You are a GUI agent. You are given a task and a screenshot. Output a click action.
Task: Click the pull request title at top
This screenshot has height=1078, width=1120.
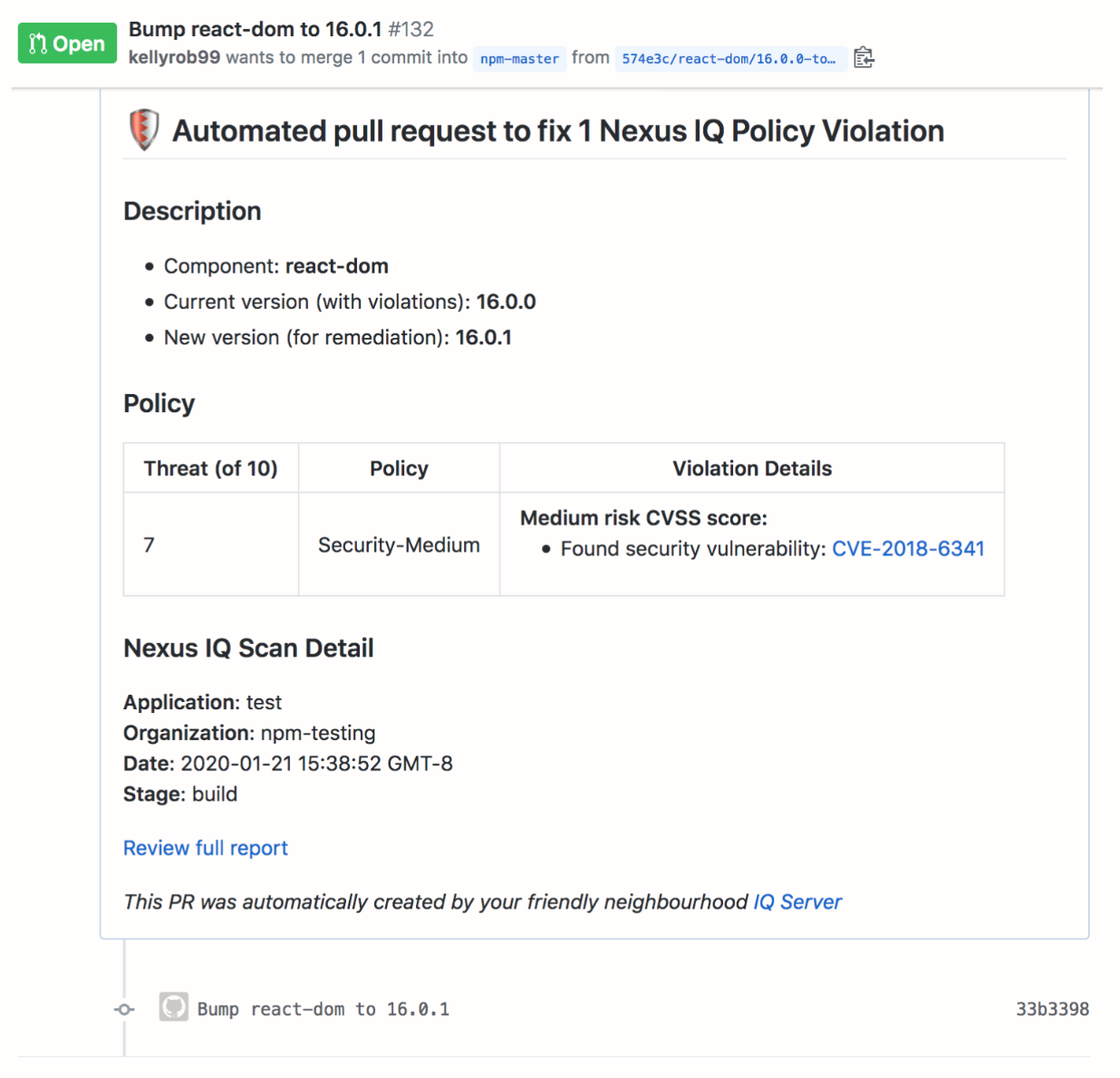[x=255, y=29]
